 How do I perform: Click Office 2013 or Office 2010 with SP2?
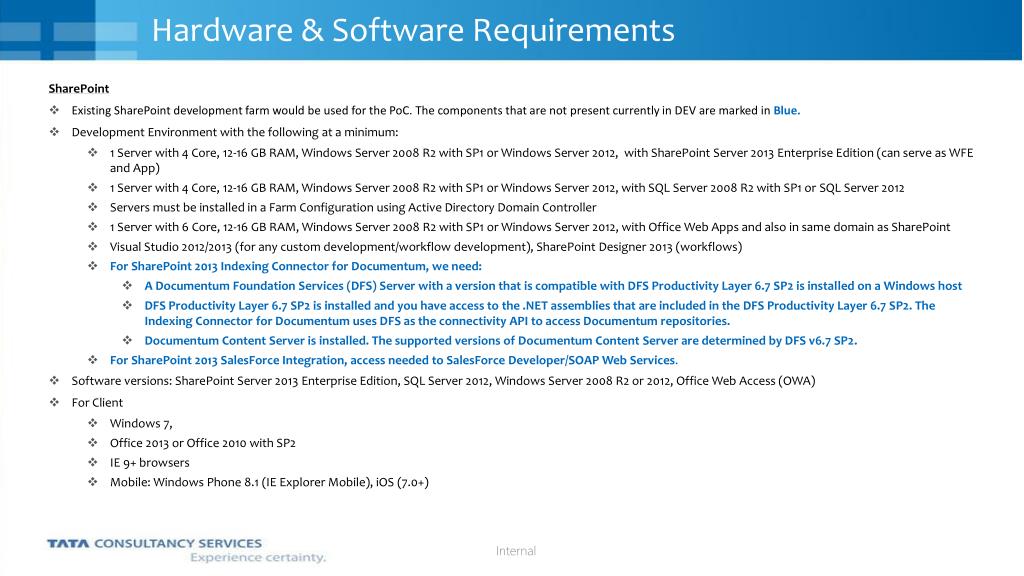click(202, 443)
